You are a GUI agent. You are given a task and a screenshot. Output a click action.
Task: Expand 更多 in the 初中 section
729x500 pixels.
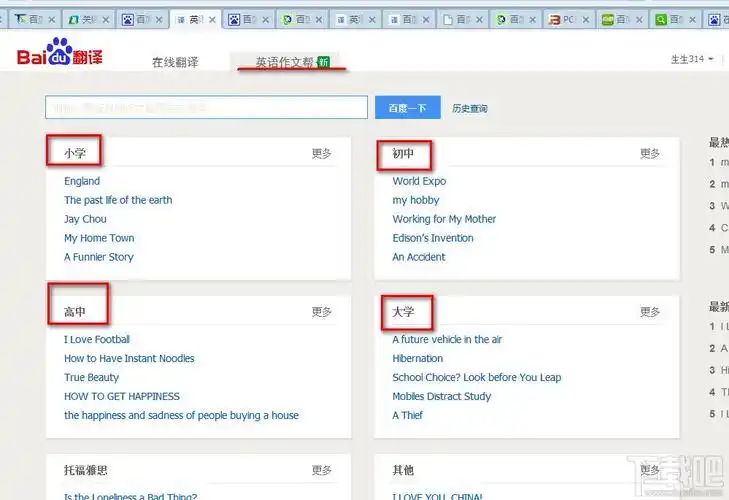(650, 154)
